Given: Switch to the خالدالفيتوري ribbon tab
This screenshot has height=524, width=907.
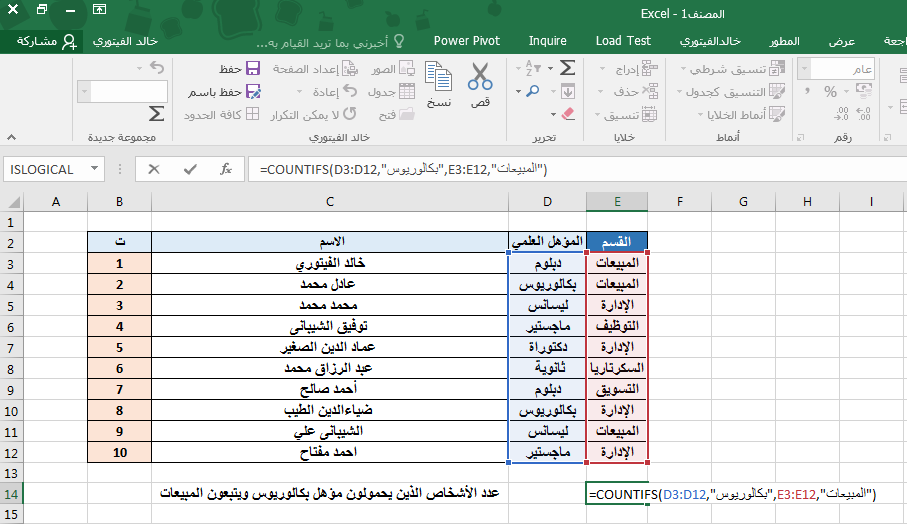Looking at the screenshot, I should coord(710,41).
